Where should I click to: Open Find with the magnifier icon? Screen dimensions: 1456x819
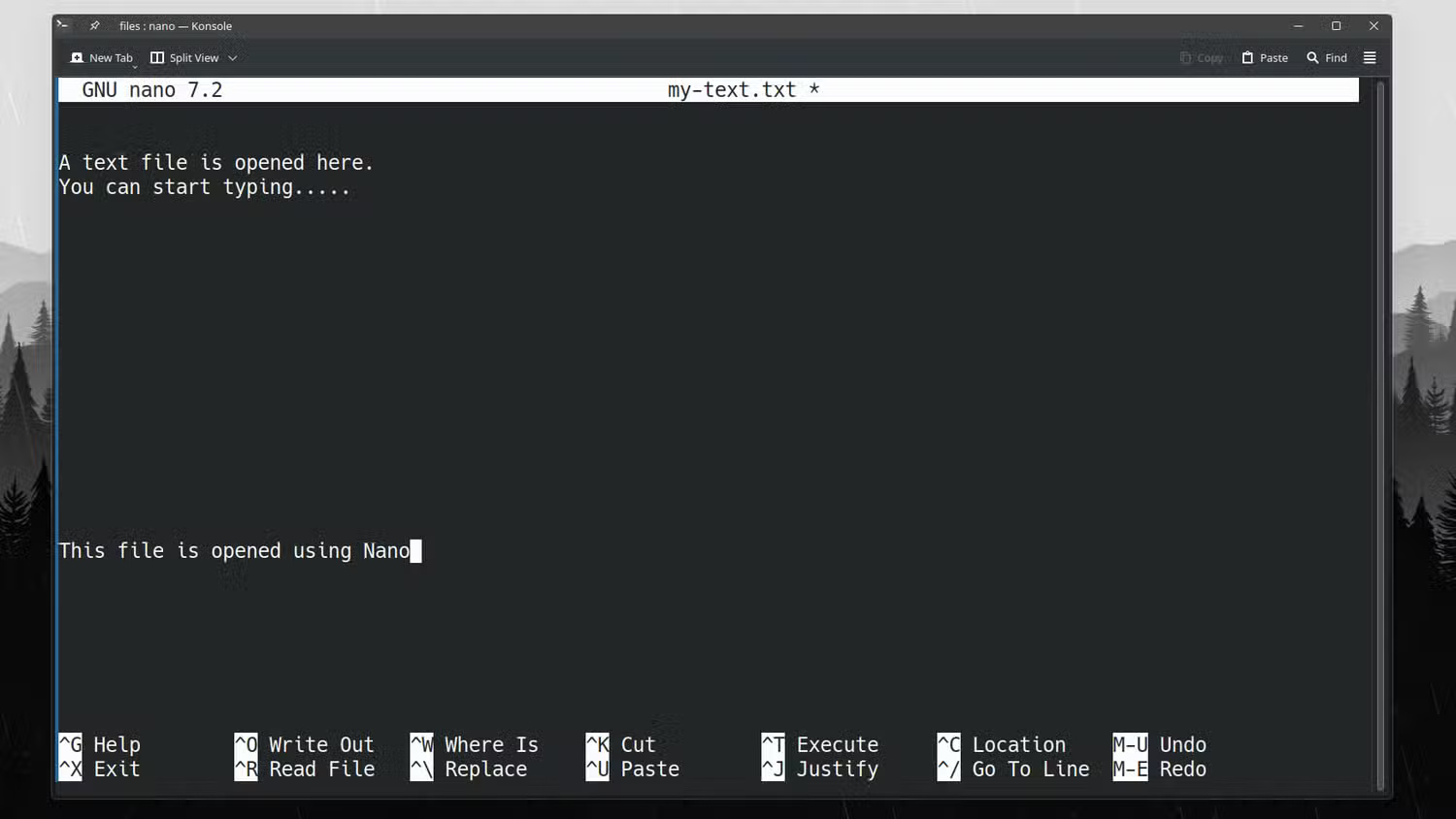point(1312,58)
